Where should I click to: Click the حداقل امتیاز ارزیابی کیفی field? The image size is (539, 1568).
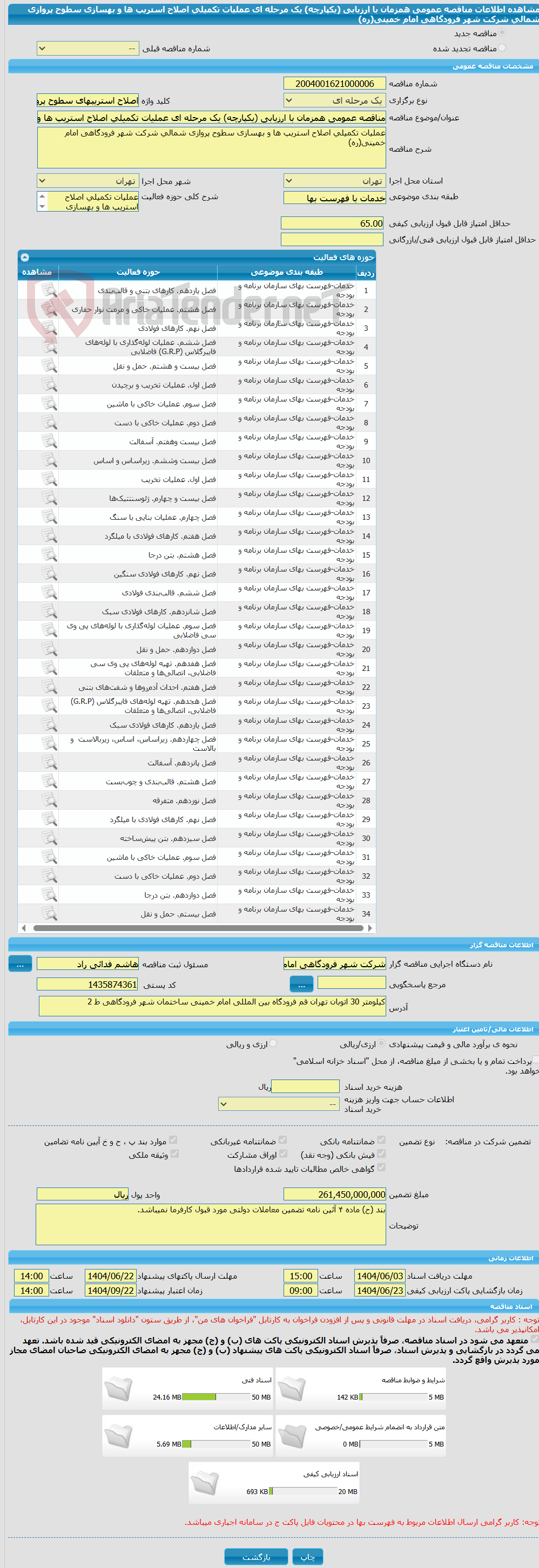coord(333,223)
